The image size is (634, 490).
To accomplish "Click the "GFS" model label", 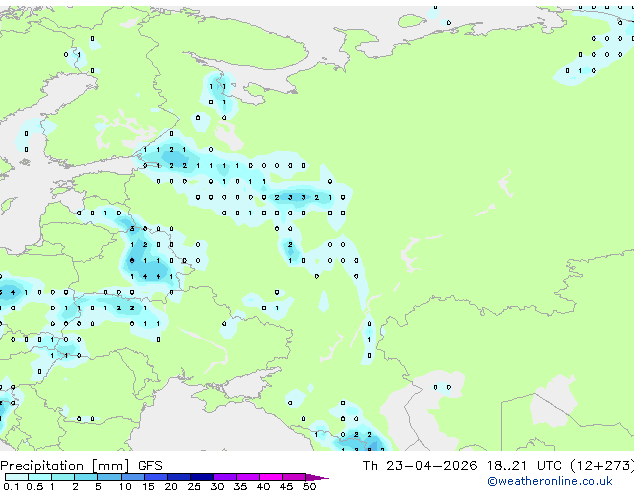I will 150,466.
